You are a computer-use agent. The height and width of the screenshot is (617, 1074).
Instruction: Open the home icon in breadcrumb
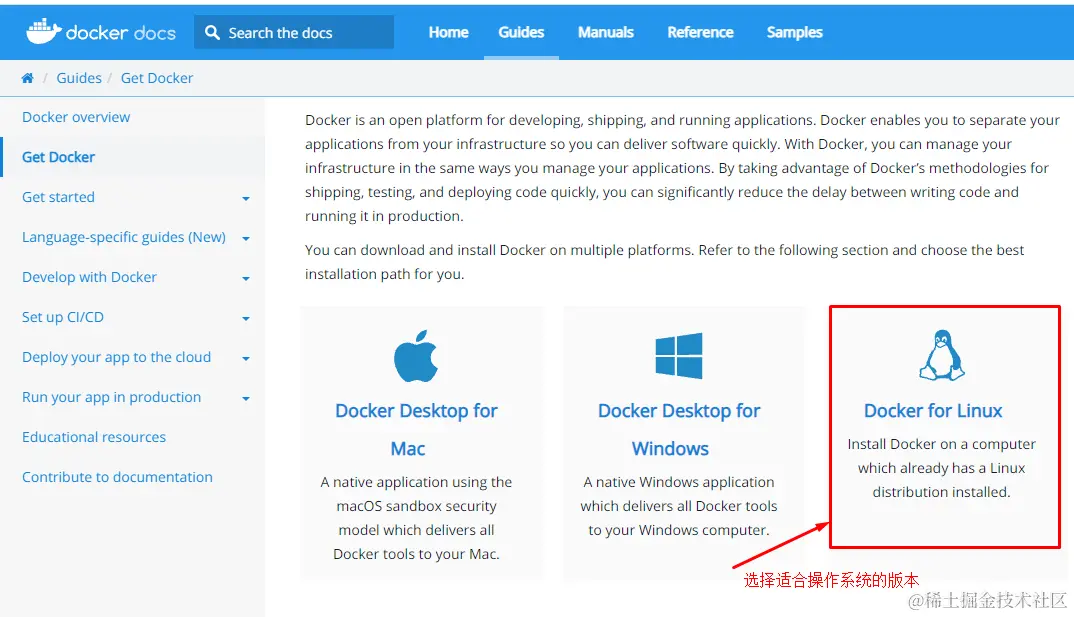point(27,78)
